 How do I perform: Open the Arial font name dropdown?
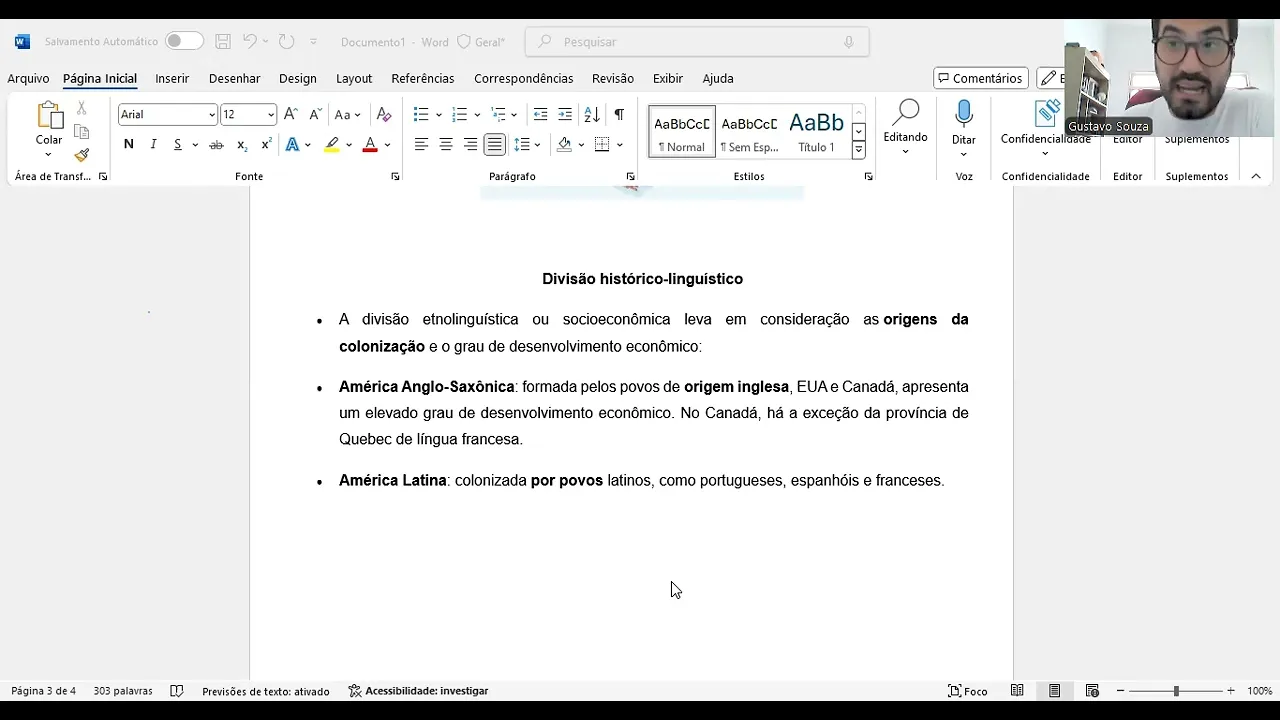coord(212,115)
